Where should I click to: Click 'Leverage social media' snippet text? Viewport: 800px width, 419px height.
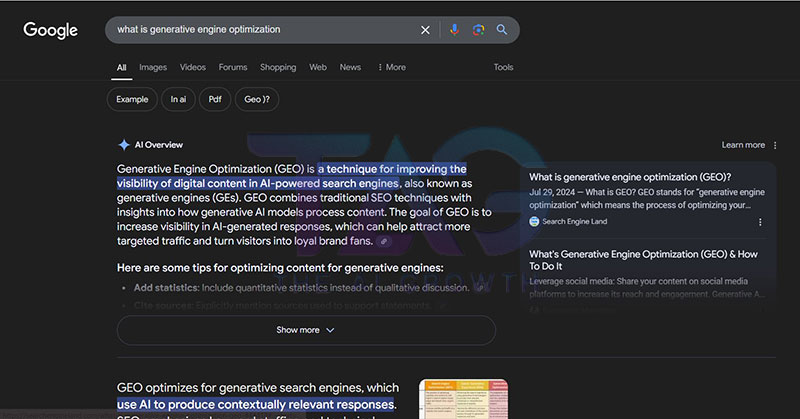[x=647, y=288]
